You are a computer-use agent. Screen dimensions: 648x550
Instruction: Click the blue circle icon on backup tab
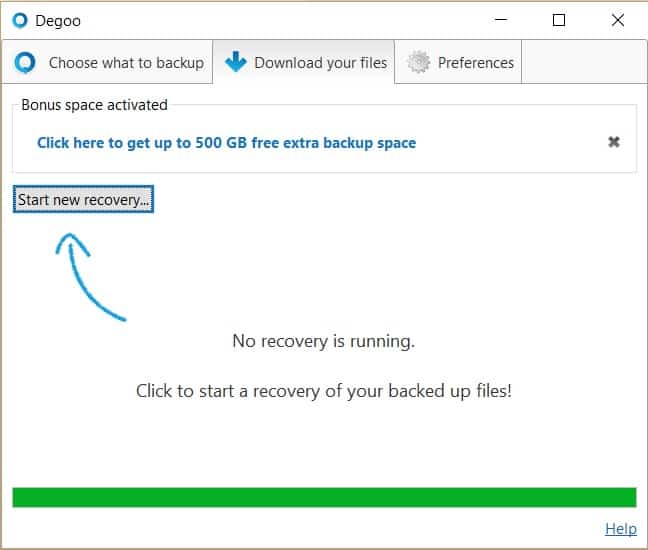(25, 63)
